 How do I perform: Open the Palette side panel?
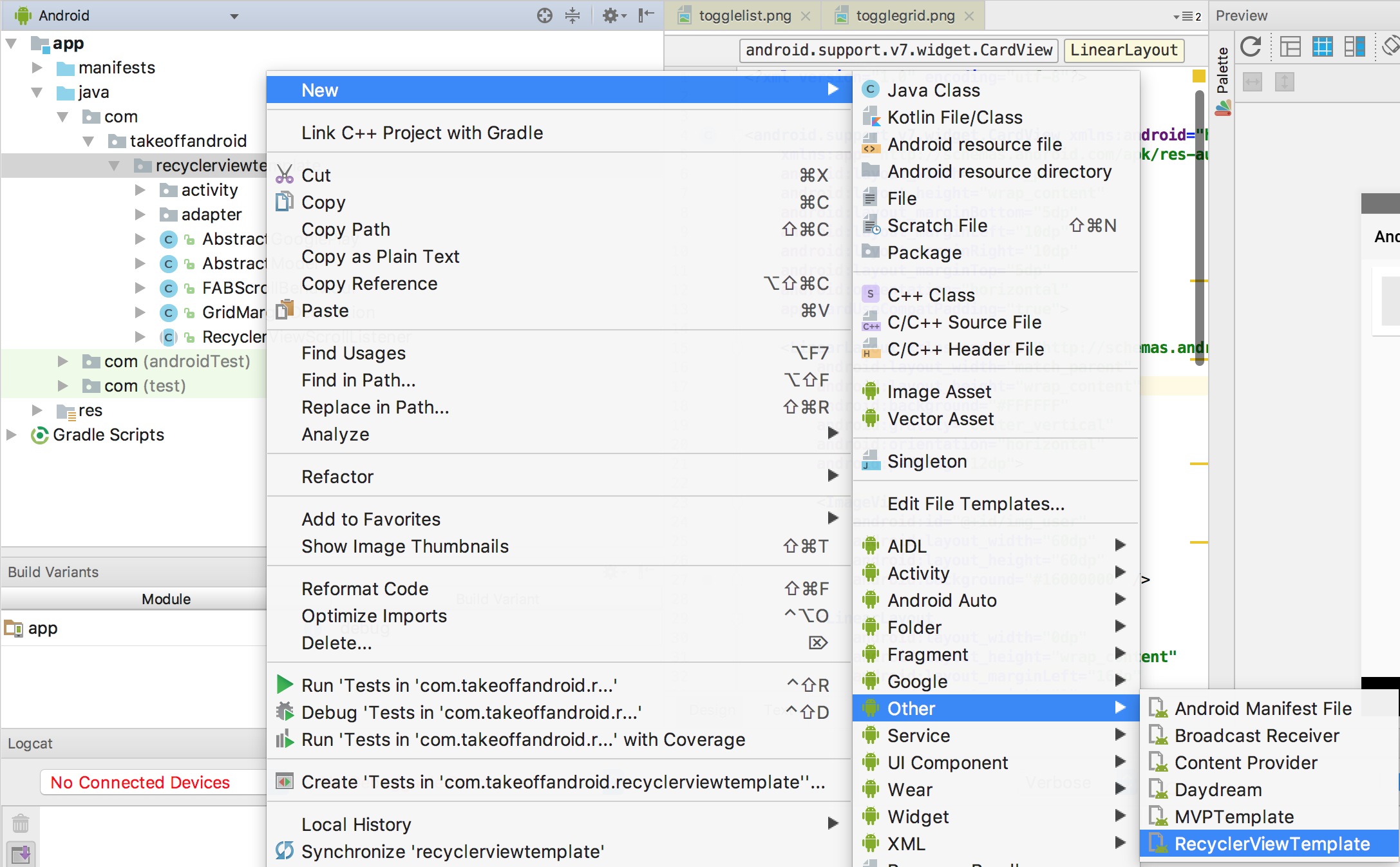pyautogui.click(x=1222, y=71)
